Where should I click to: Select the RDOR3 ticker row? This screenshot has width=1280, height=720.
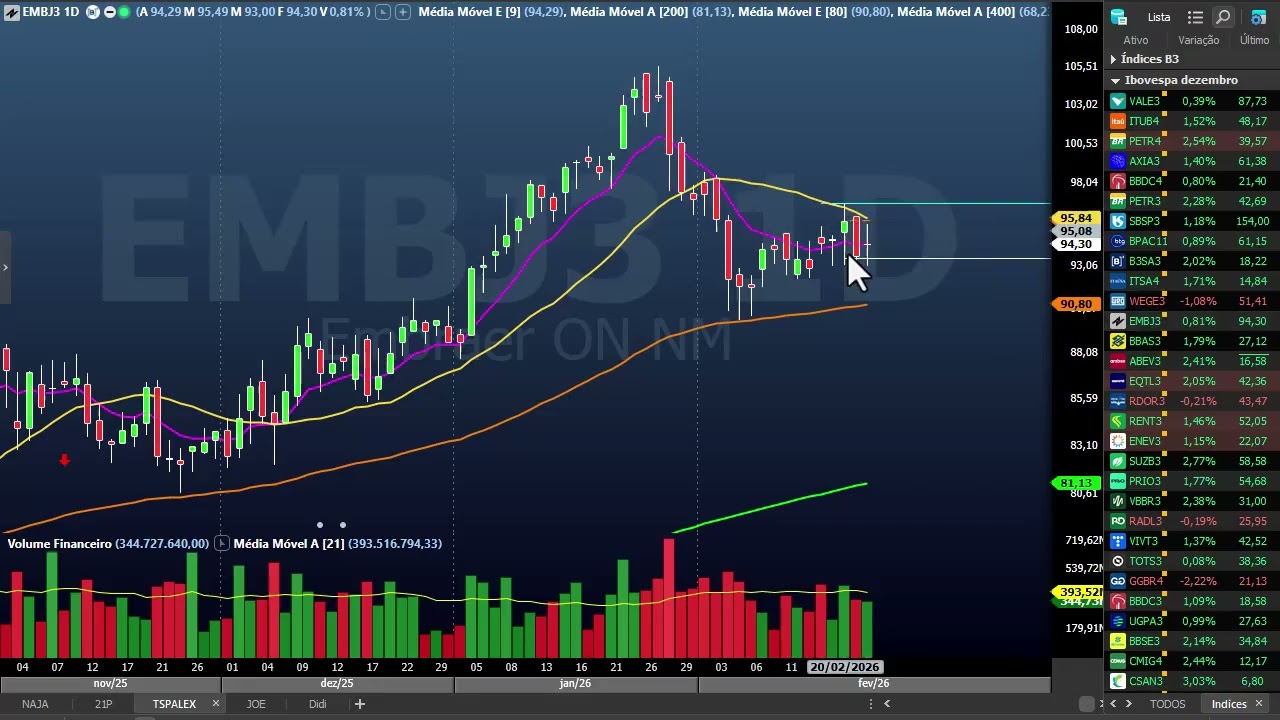[1192, 401]
